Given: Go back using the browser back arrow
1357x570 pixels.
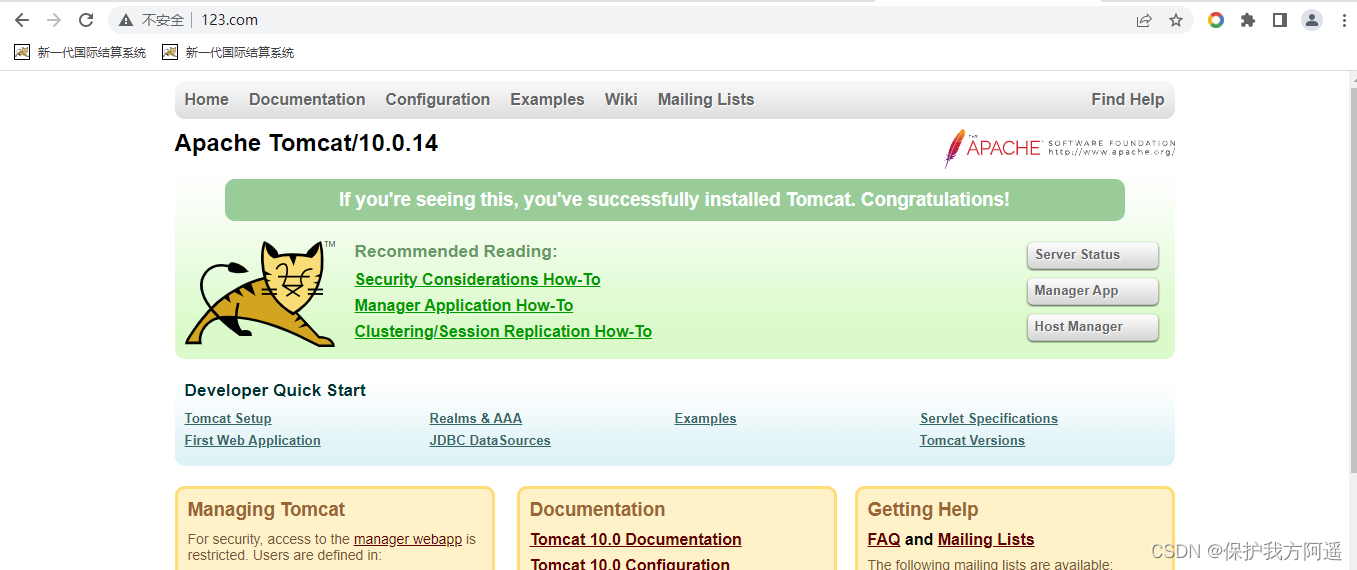Looking at the screenshot, I should [22, 20].
